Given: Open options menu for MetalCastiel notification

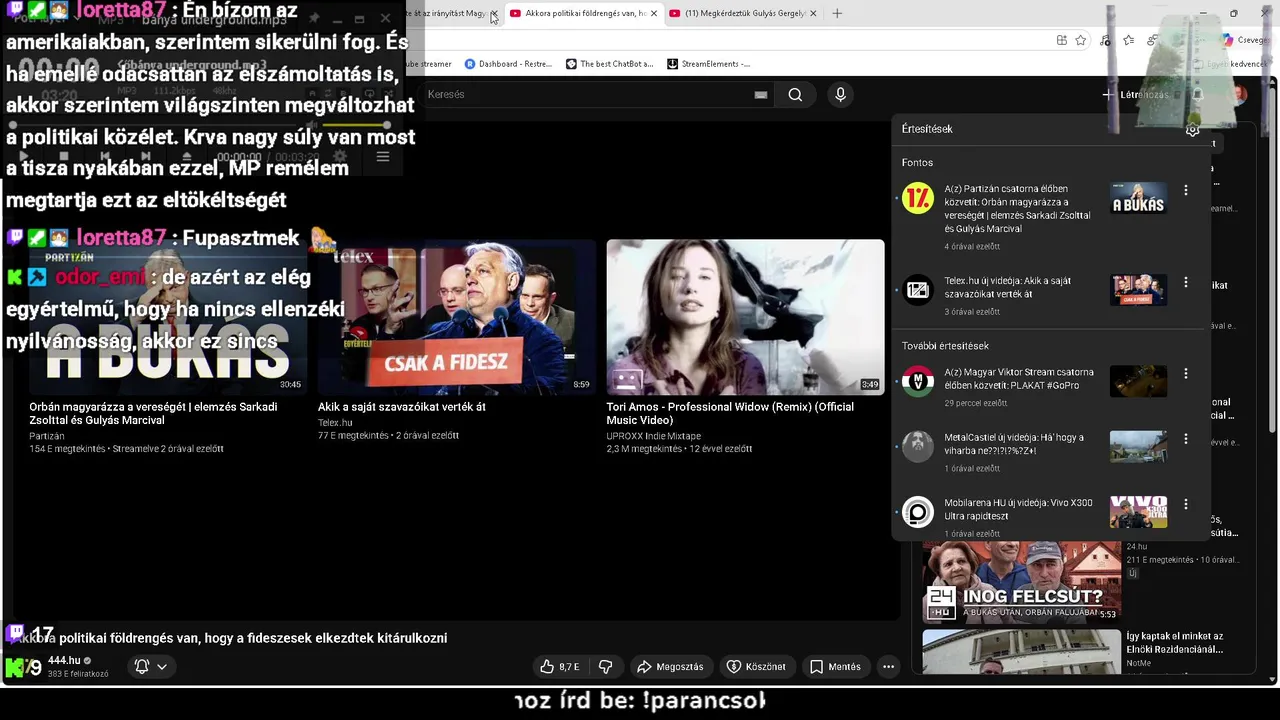Looking at the screenshot, I should pyautogui.click(x=1186, y=439).
